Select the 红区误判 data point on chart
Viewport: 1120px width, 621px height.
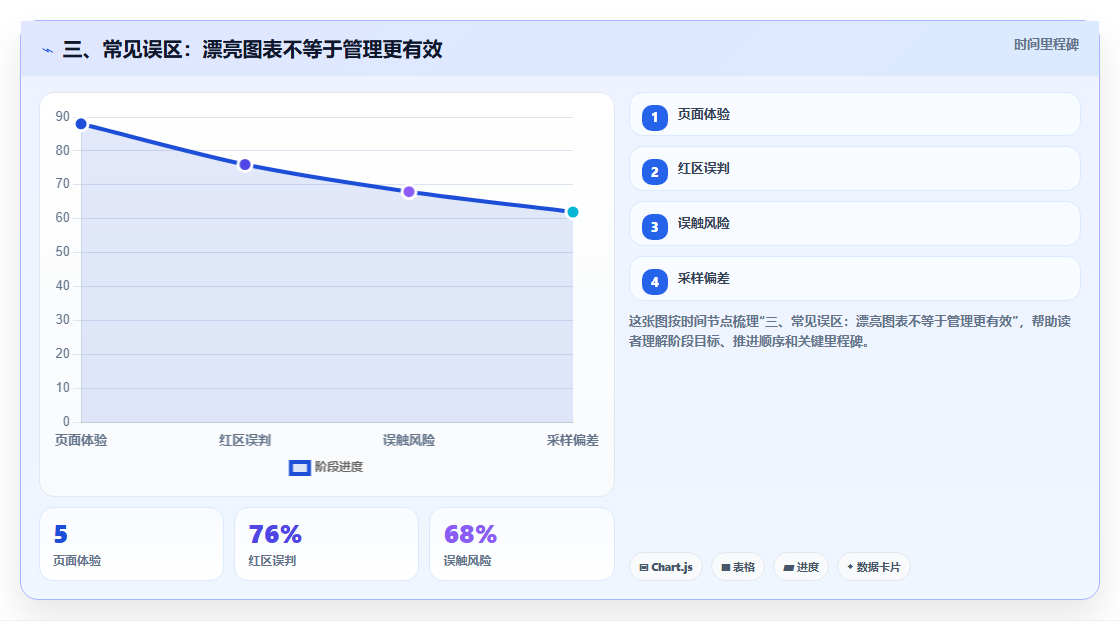245,165
